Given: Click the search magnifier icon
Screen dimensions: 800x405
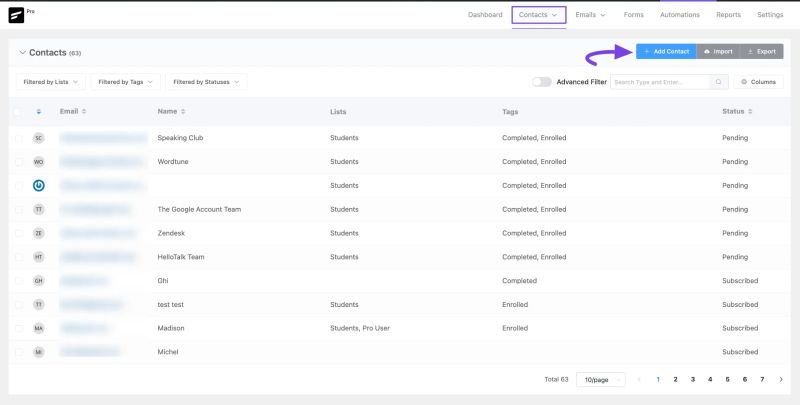Looking at the screenshot, I should [x=718, y=82].
